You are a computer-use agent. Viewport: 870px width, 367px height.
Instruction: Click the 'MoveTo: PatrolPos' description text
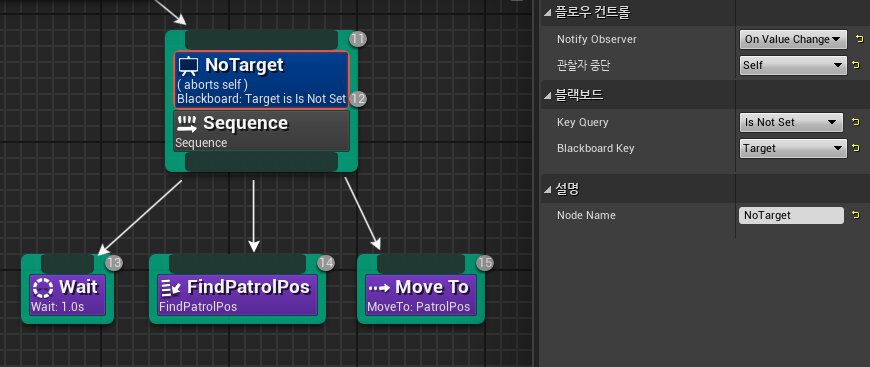[x=418, y=306]
